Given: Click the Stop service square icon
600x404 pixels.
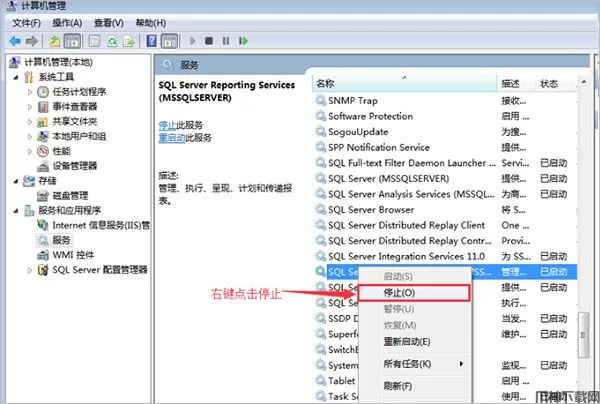Looking at the screenshot, I should 209,41.
